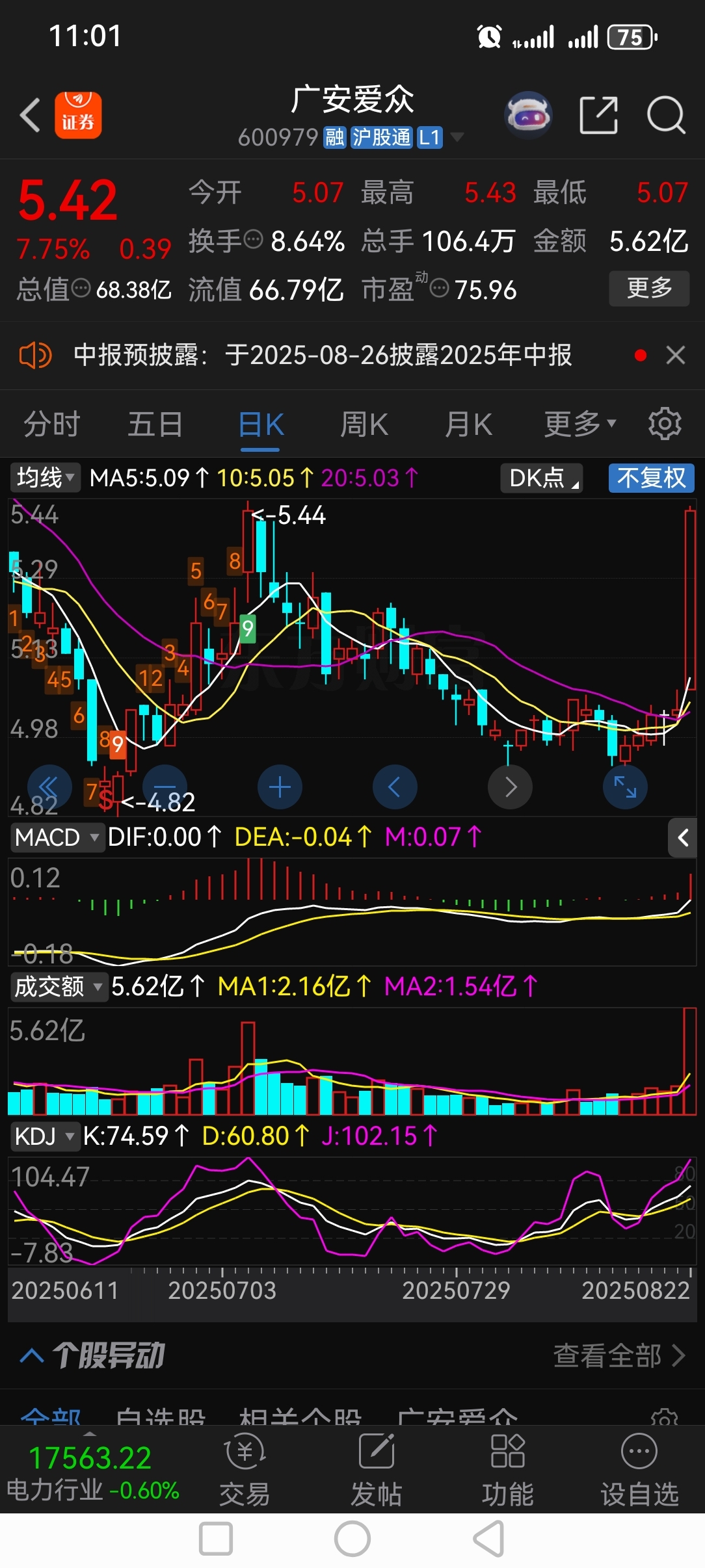This screenshot has width=705, height=1568.
Task: Tap 设自选 add to watchlist icon
Action: pyautogui.click(x=639, y=1471)
